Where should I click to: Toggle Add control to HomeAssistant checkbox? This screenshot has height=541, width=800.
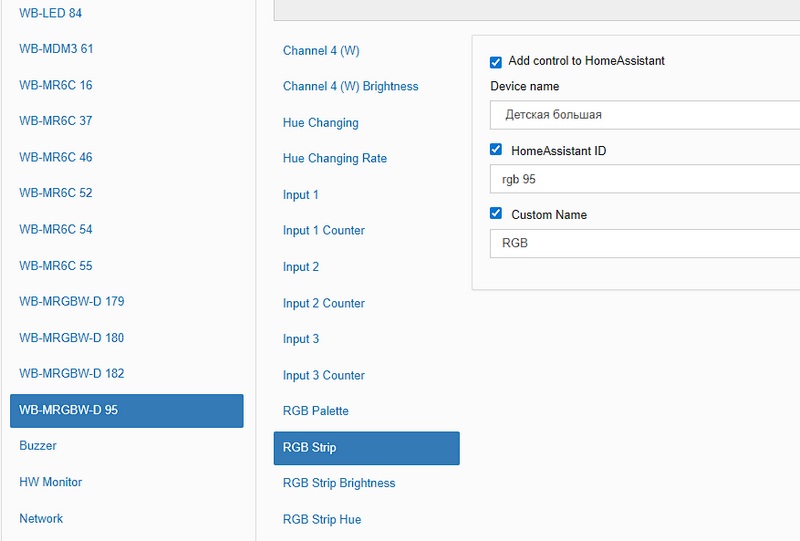click(x=496, y=62)
